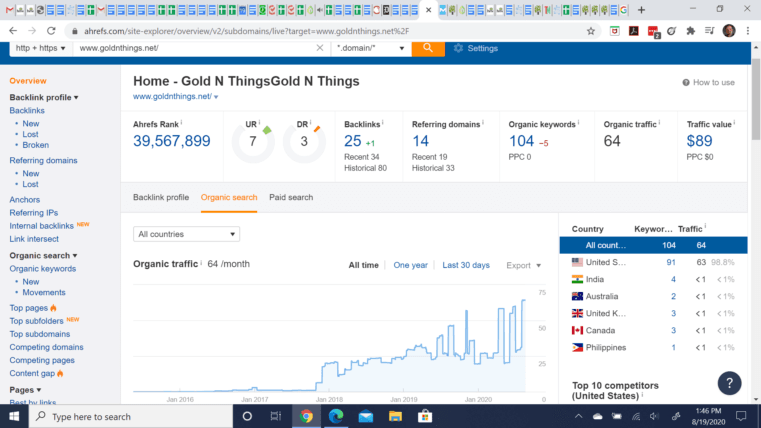The image size is (761, 428).
Task: Open the *.domain/* mode dropdown
Action: pos(371,48)
